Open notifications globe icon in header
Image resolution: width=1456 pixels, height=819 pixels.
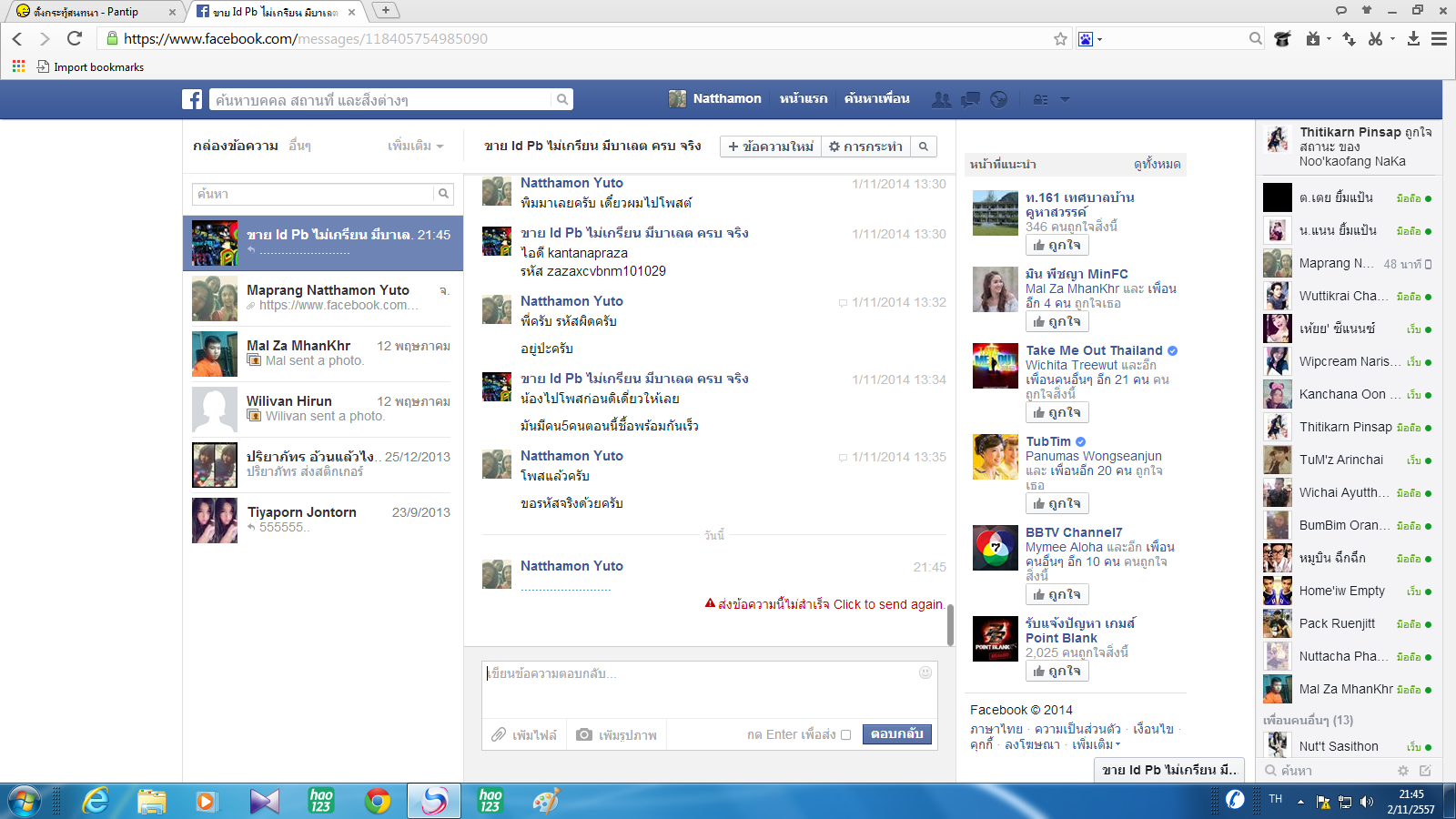(999, 99)
